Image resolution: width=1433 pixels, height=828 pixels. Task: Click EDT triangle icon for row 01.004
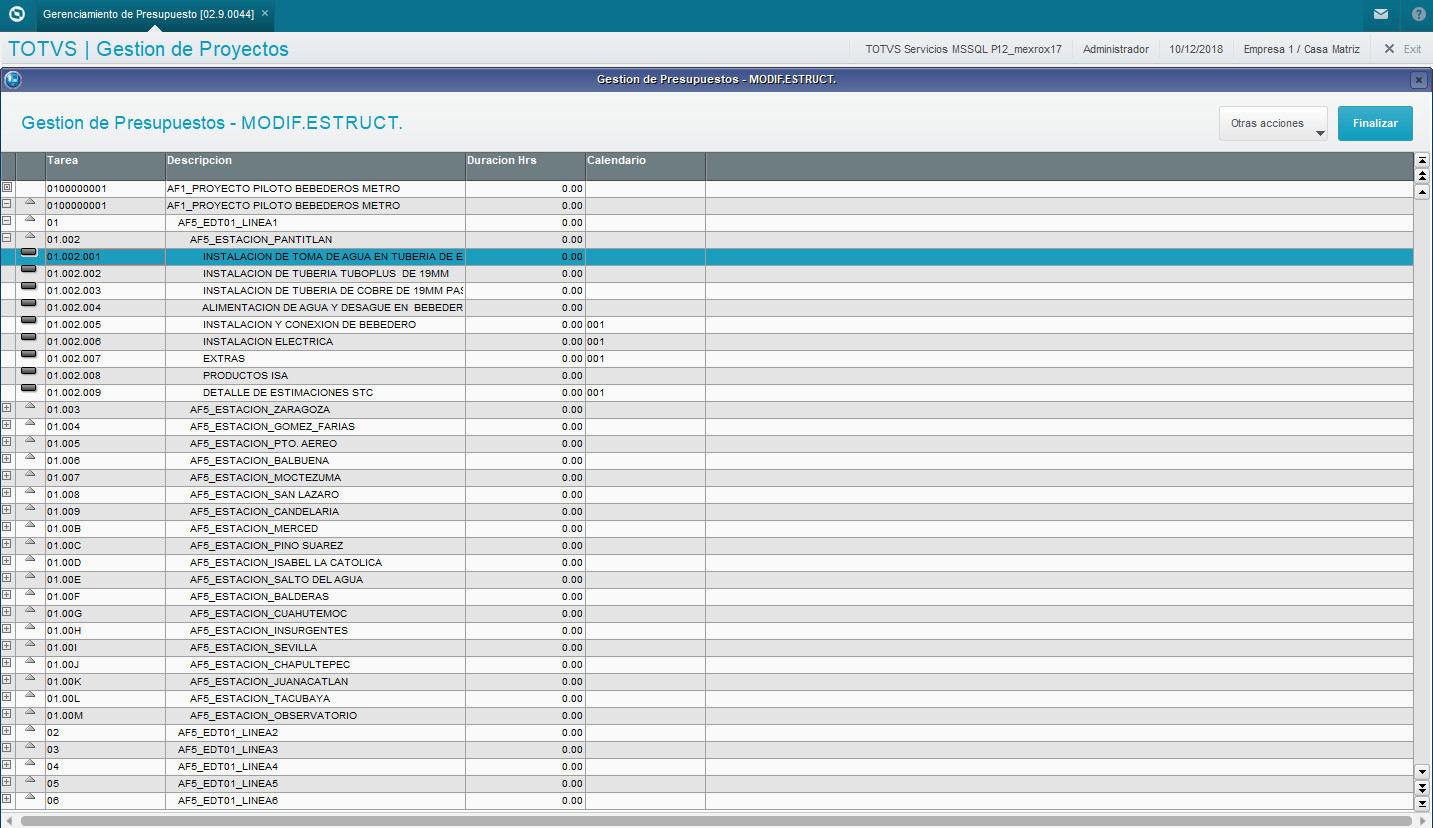pyautogui.click(x=29, y=422)
